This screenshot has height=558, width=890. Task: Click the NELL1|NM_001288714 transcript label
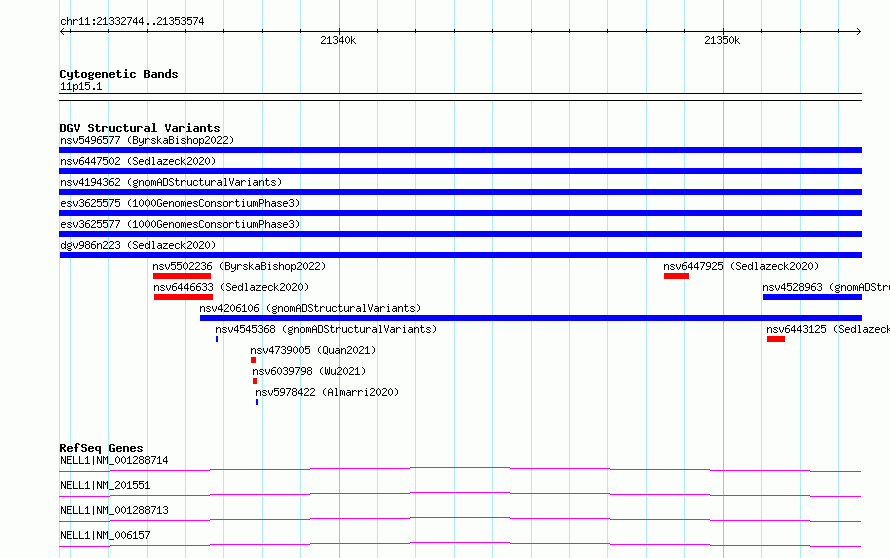(114, 460)
